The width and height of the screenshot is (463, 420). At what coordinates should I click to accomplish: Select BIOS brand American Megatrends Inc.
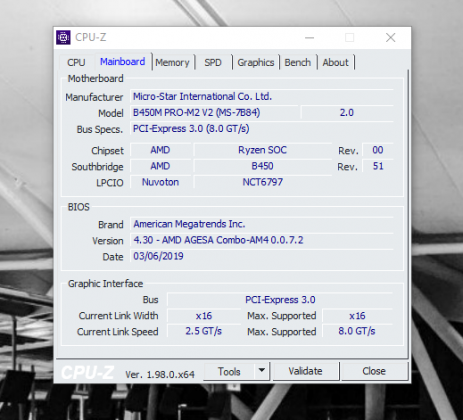(x=262, y=224)
